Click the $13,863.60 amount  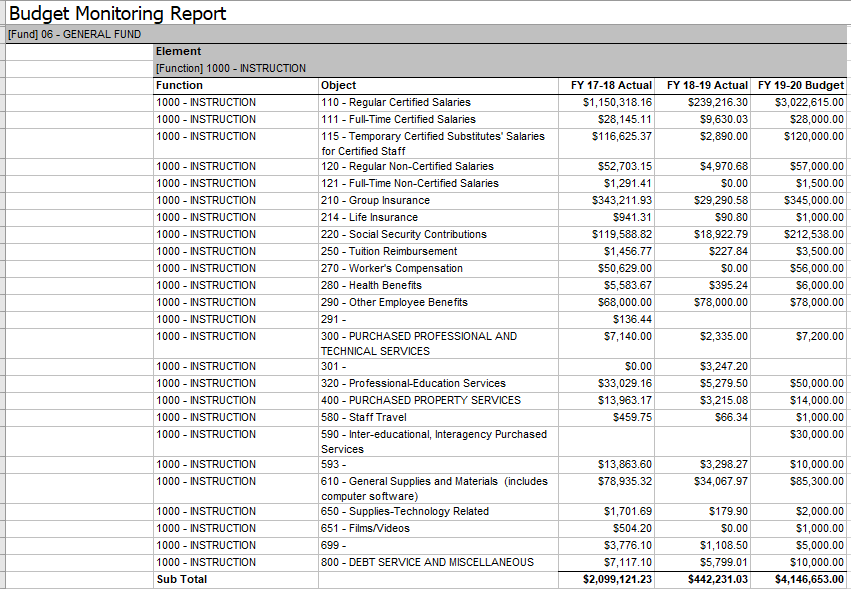(625, 465)
